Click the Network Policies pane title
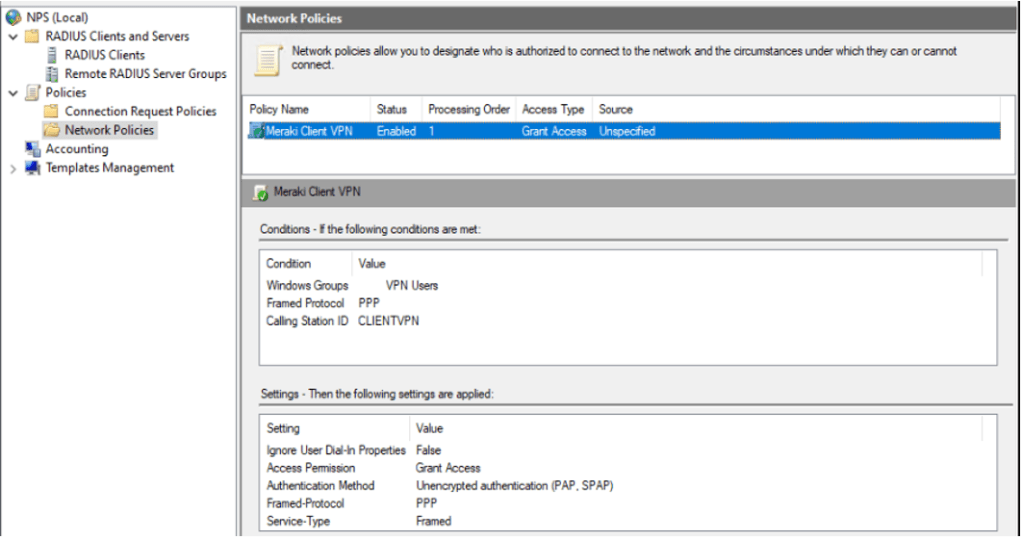The width and height of the screenshot is (1022, 539). pyautogui.click(x=294, y=19)
